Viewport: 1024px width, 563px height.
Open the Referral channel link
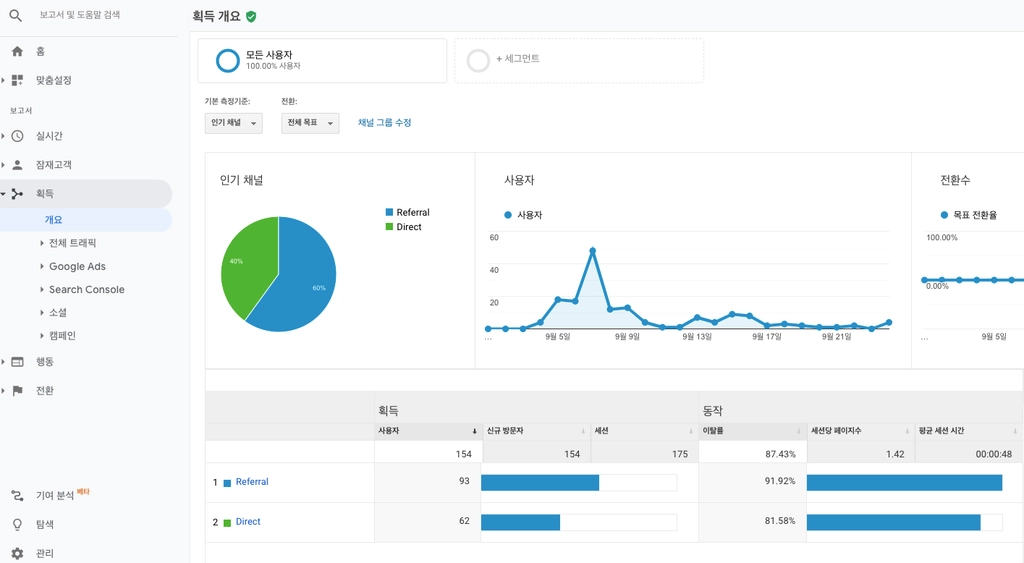click(x=252, y=482)
